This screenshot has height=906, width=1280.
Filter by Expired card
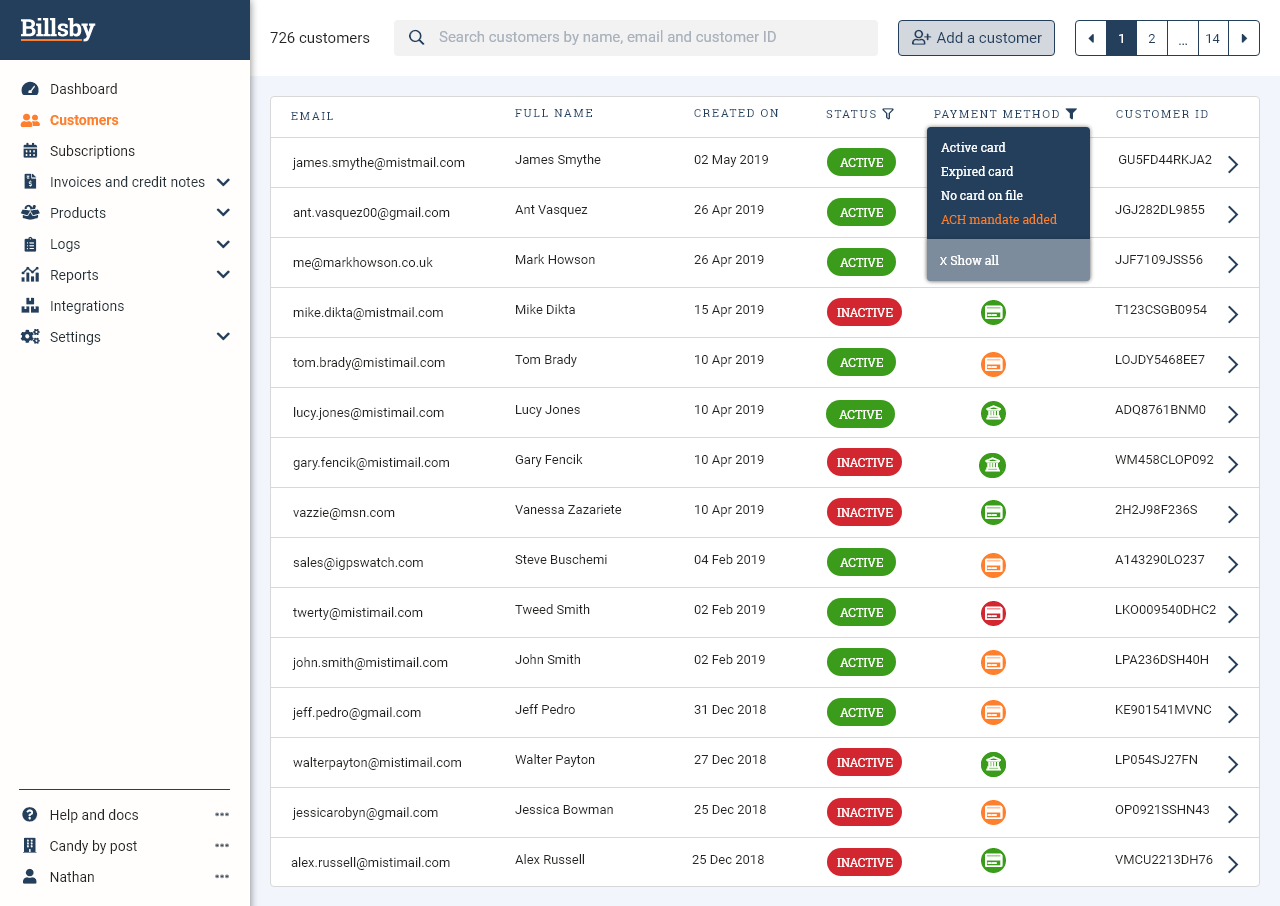pyautogui.click(x=977, y=171)
